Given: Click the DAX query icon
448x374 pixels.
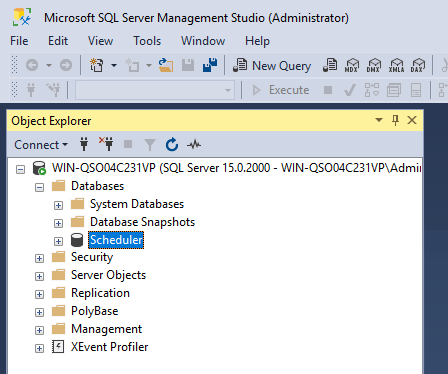Looking at the screenshot, I should (x=418, y=65).
